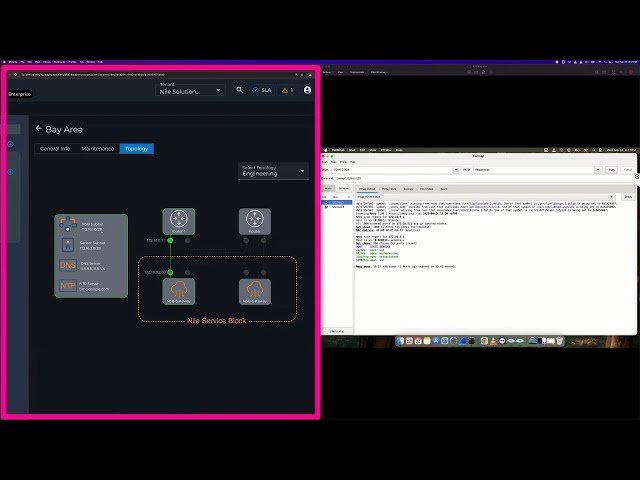Open the Trash in the dock
This screenshot has width=640, height=480.
pyautogui.click(x=560, y=341)
